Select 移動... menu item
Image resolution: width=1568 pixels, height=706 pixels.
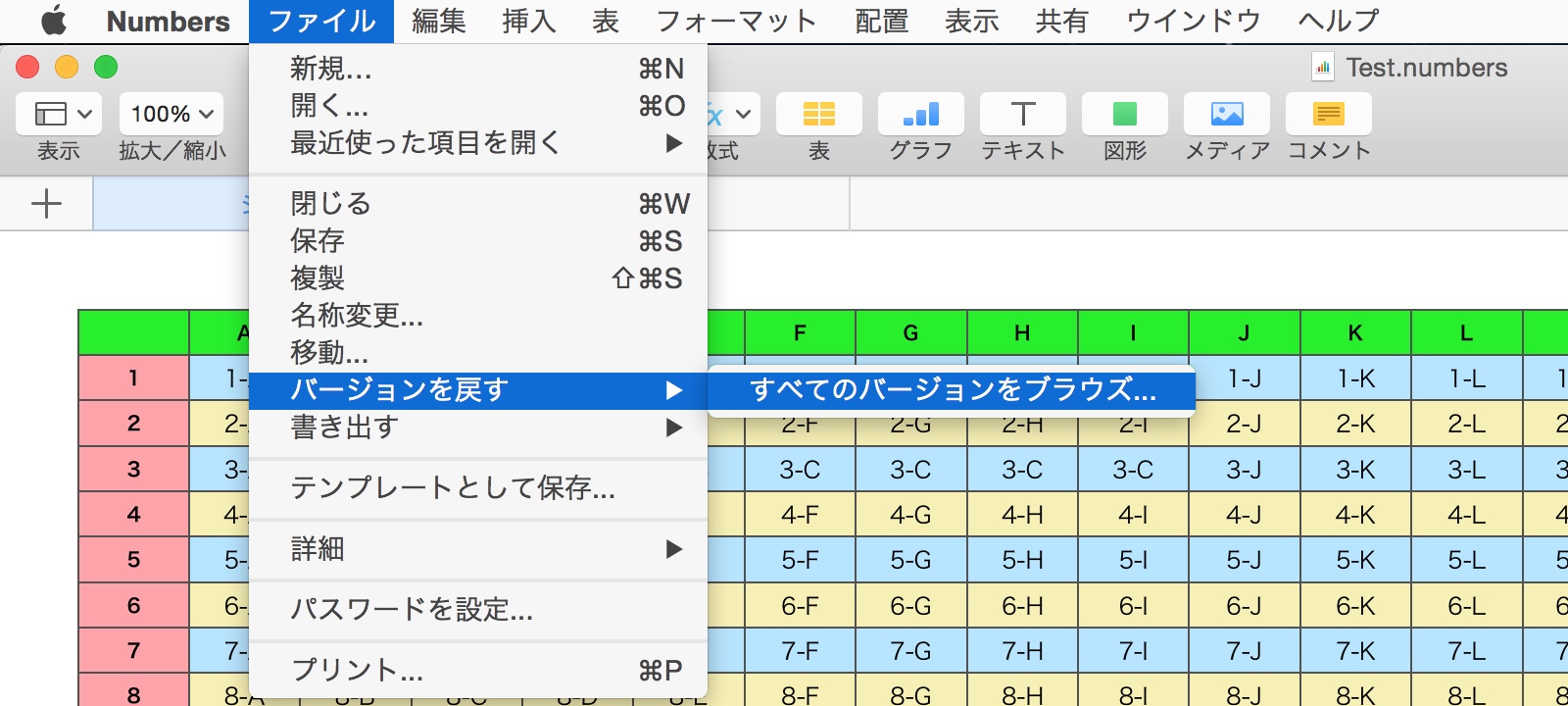click(x=478, y=353)
